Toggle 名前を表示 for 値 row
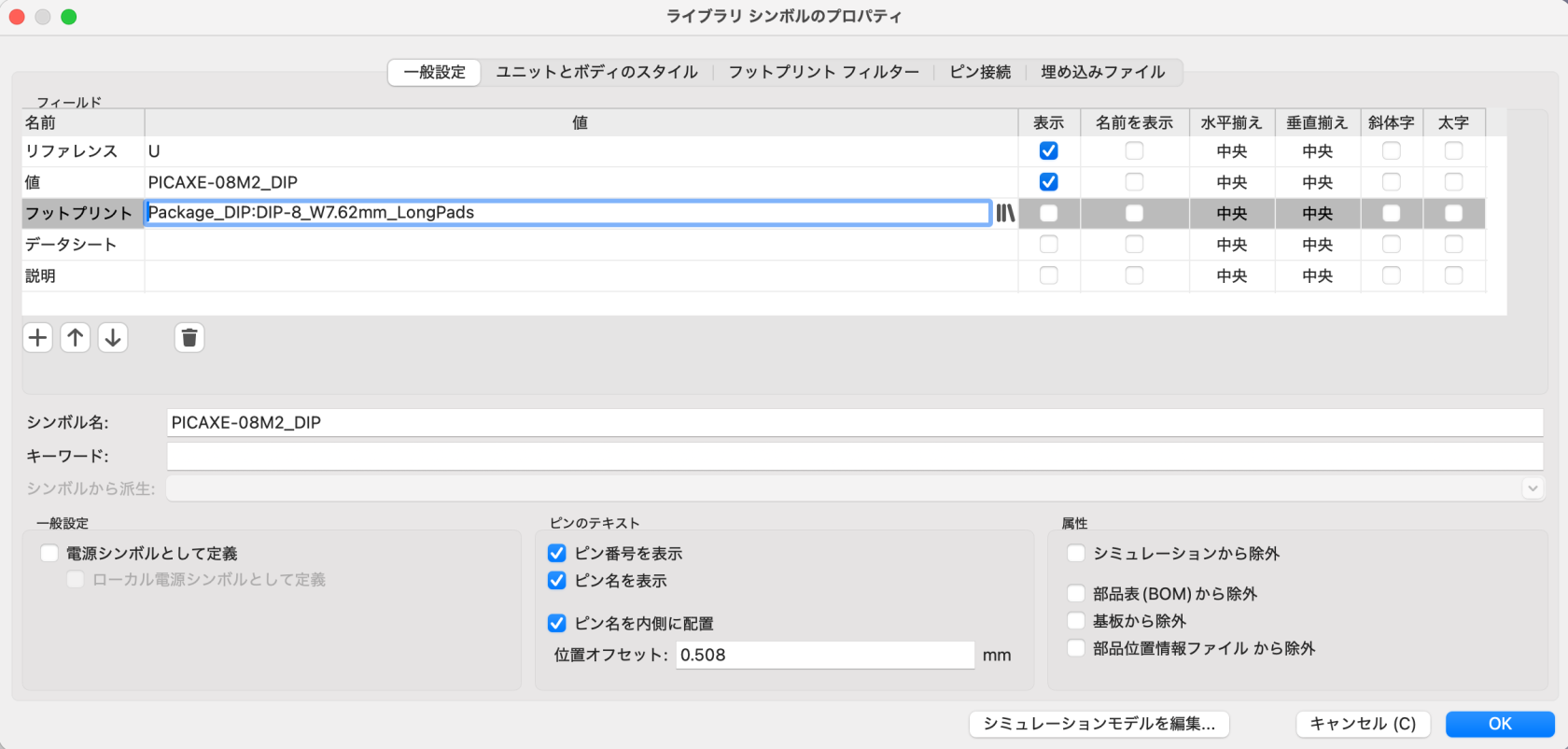The width and height of the screenshot is (1568, 749). (x=1134, y=182)
